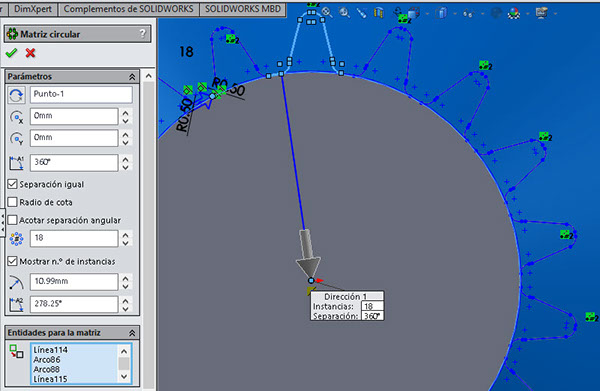Click Previous View icon in toolbar
The height and width of the screenshot is (391, 600).
coord(361,13)
